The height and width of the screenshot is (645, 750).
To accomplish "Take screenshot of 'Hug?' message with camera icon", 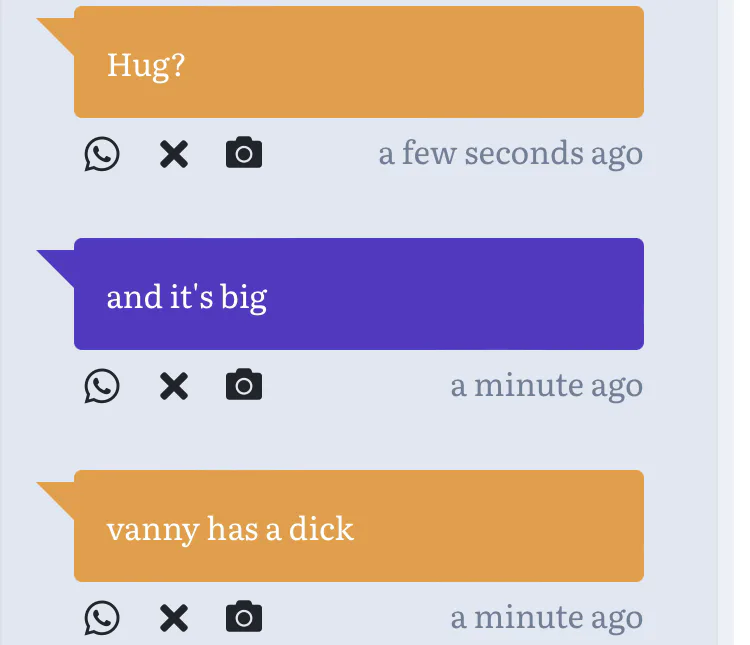I will [244, 152].
